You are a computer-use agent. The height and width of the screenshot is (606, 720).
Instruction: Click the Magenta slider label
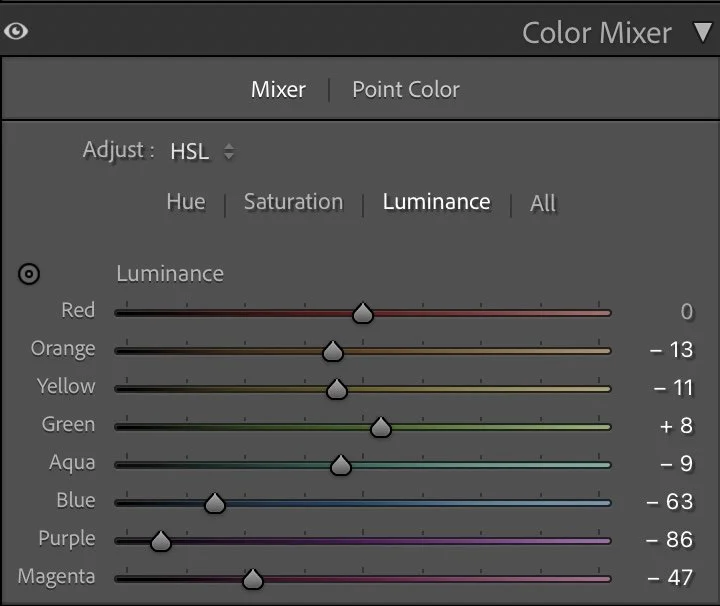[x=56, y=578]
